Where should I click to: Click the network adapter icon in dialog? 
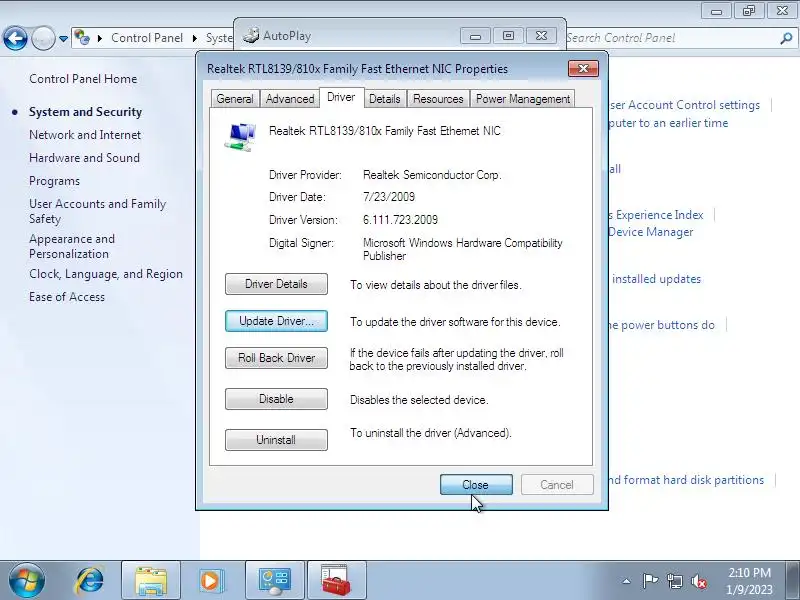click(x=240, y=137)
